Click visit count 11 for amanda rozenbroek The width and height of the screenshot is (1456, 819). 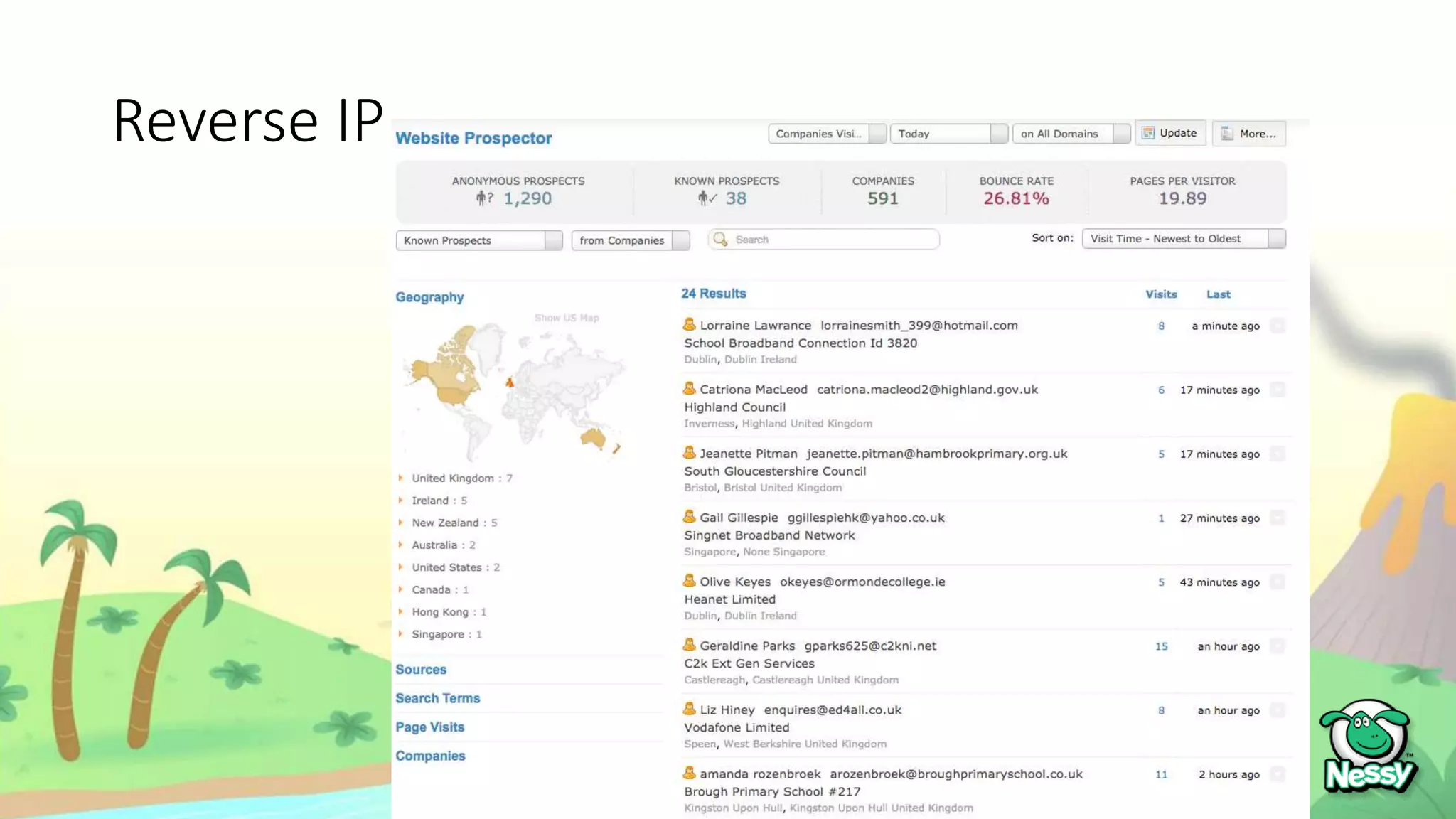coord(1161,774)
